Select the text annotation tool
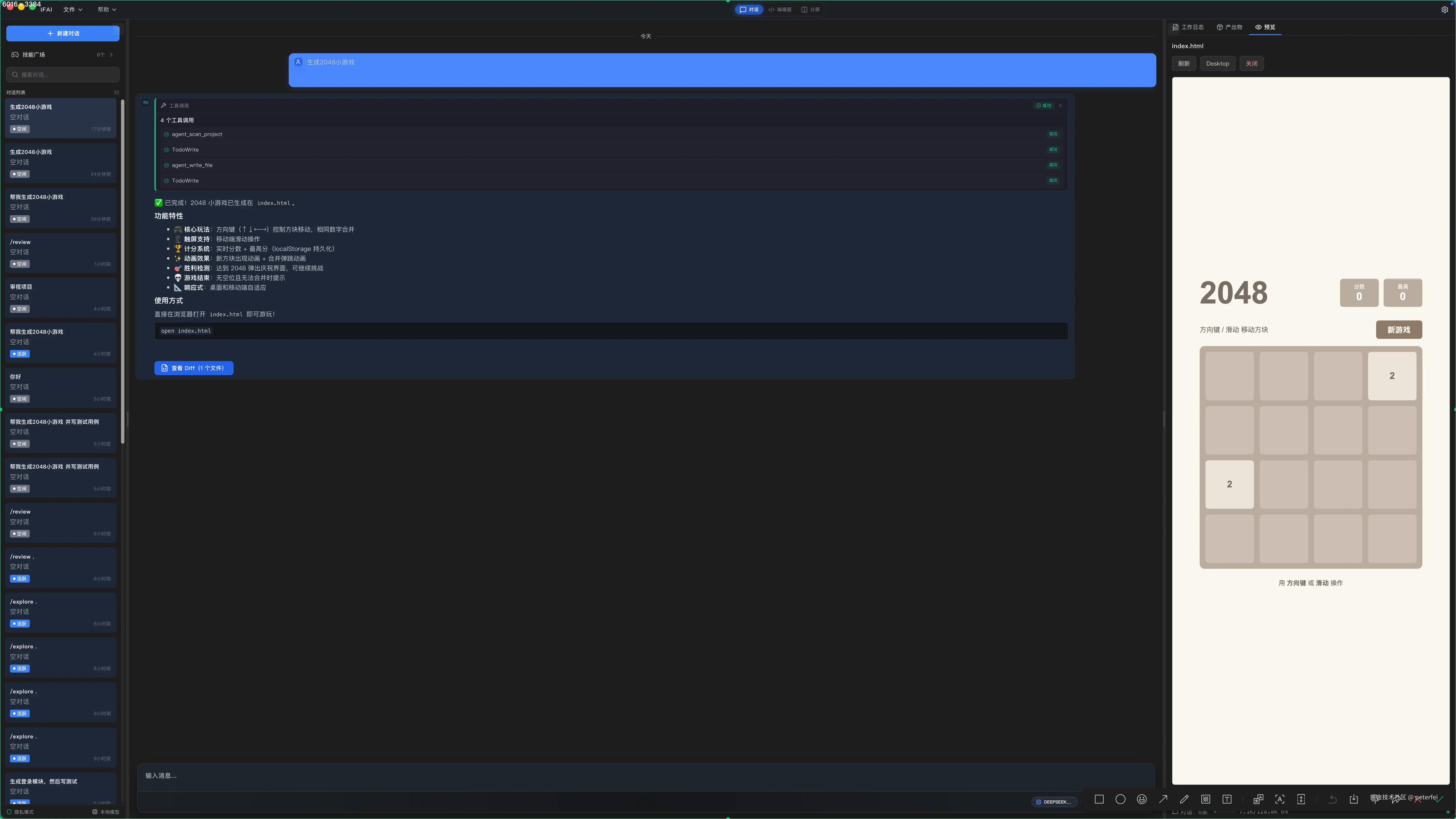1456x819 pixels. coord(1227,799)
